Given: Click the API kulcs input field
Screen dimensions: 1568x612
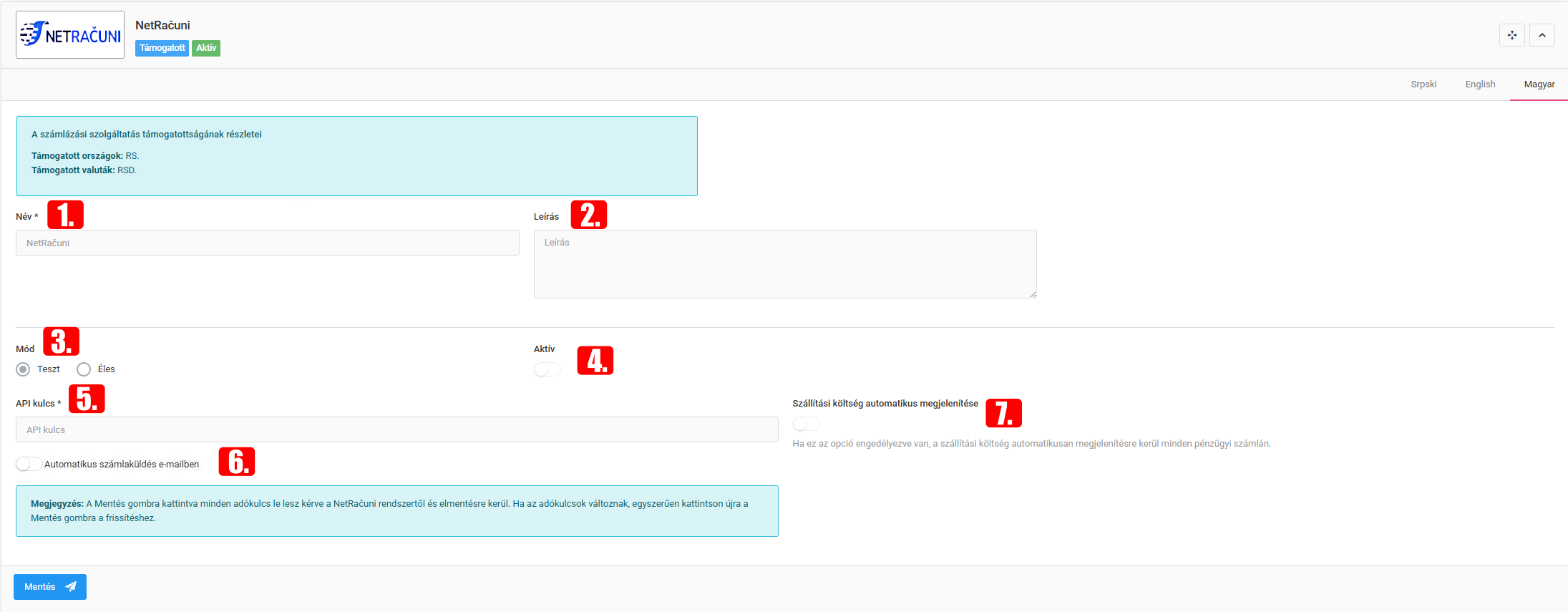Looking at the screenshot, I should coord(396,429).
